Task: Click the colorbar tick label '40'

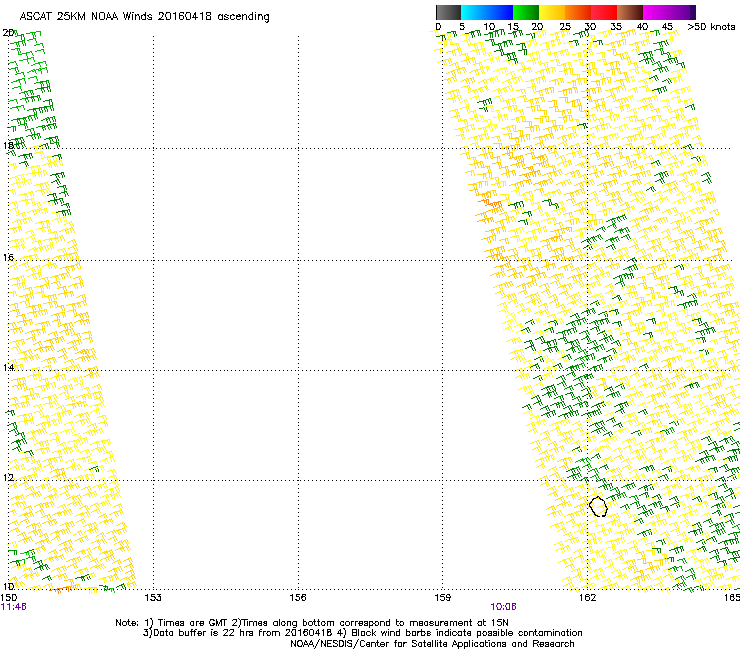Action: [x=642, y=27]
